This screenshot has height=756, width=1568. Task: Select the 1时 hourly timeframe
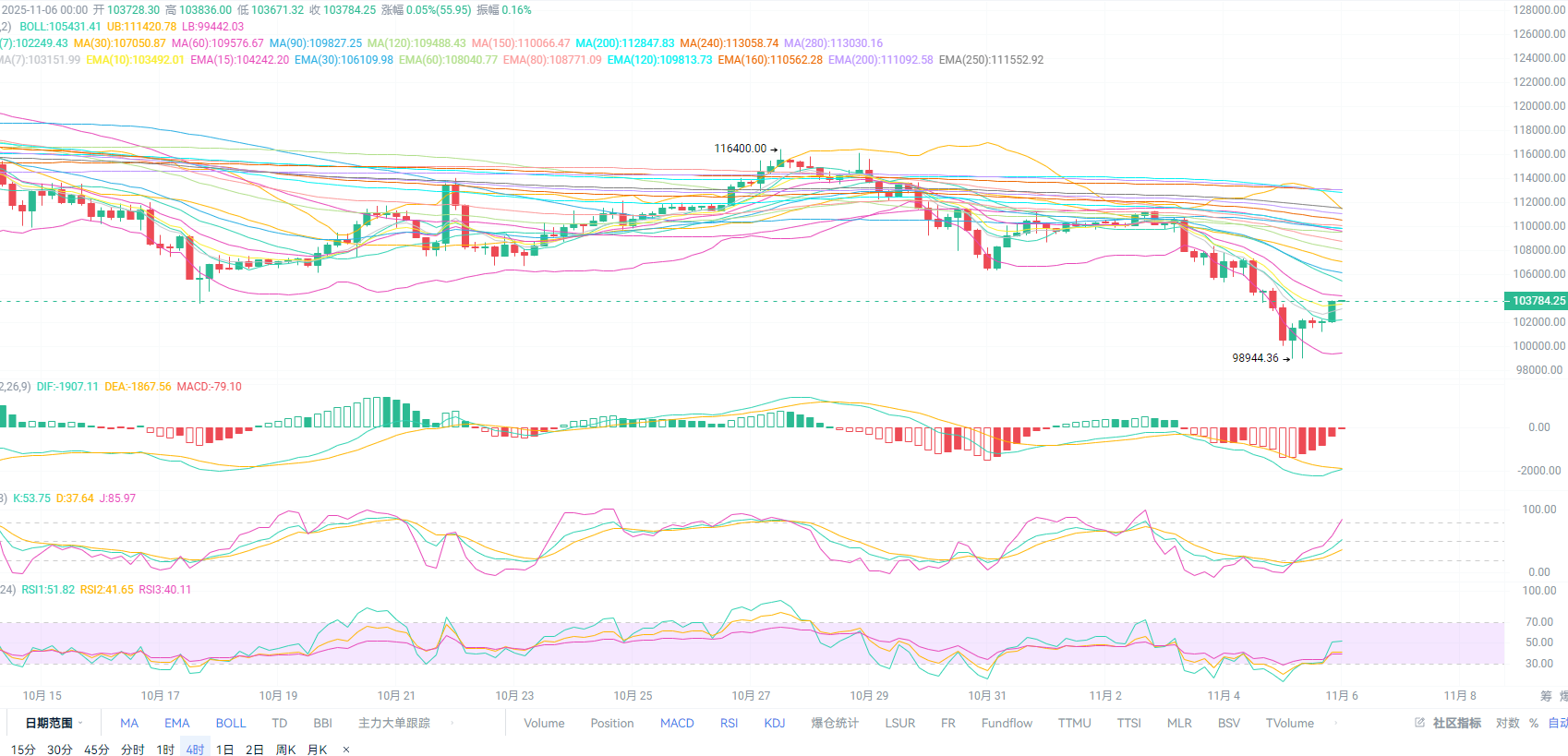(x=165, y=750)
